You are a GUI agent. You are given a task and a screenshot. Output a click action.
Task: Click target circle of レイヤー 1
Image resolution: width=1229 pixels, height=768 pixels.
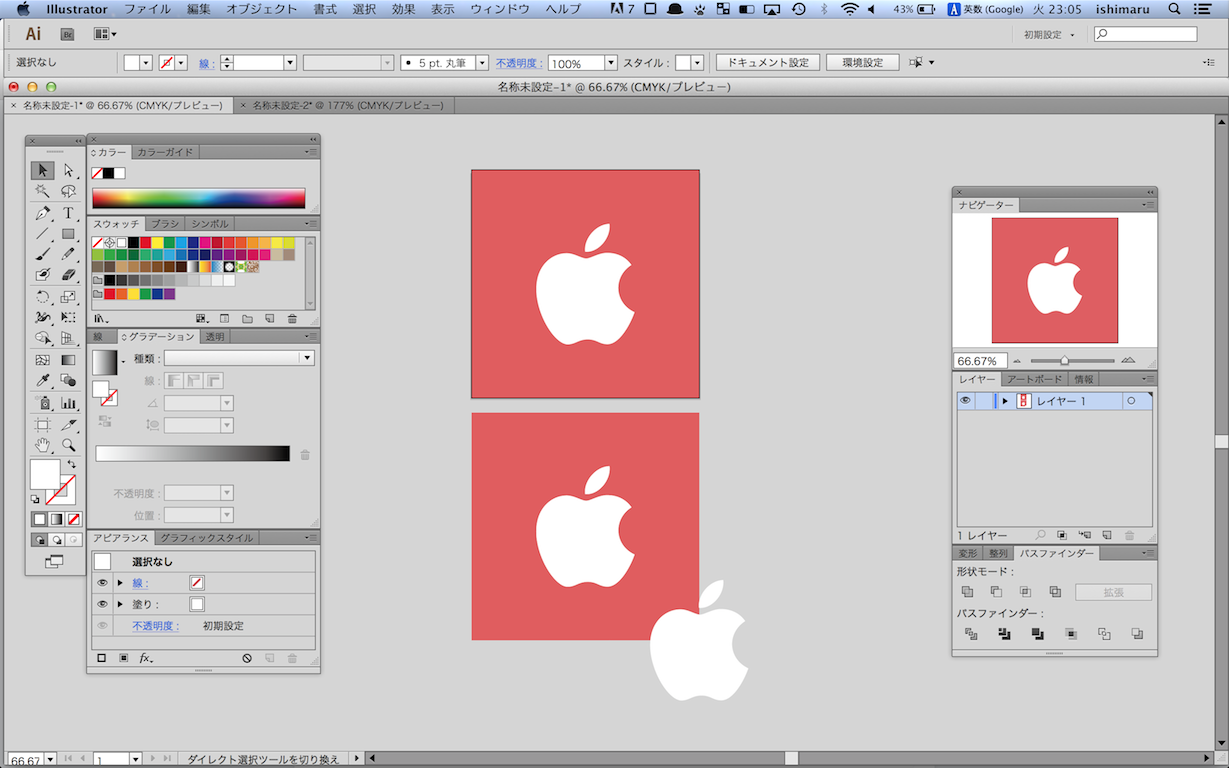(1131, 401)
